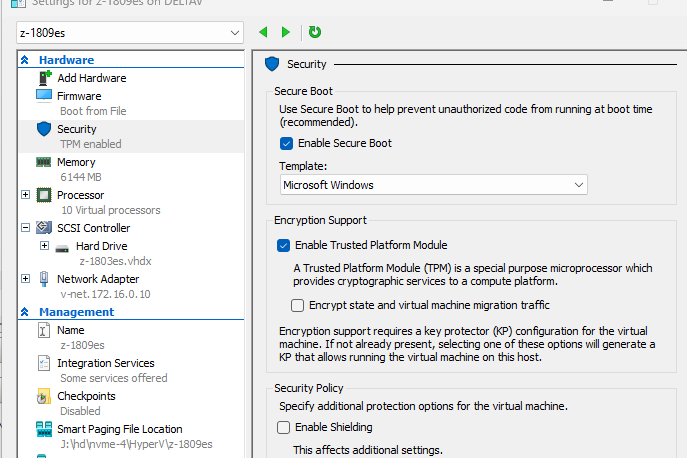Click 'Boot from File' text under Firmware
The height and width of the screenshot is (458, 687).
93,111
